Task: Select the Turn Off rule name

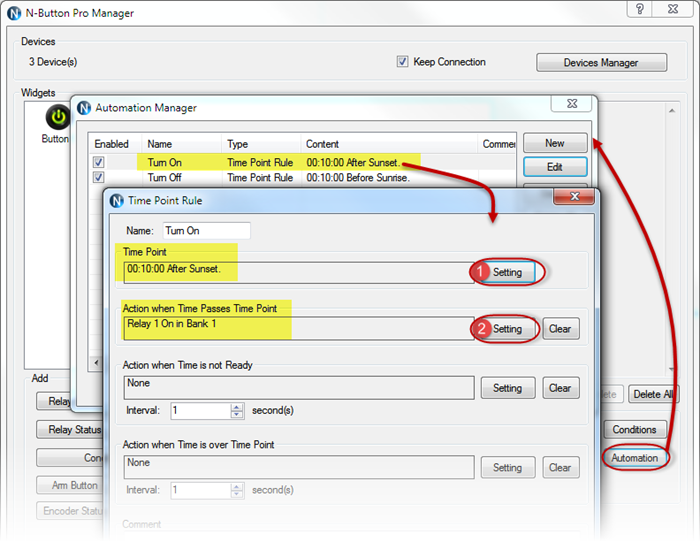Action: [165, 178]
